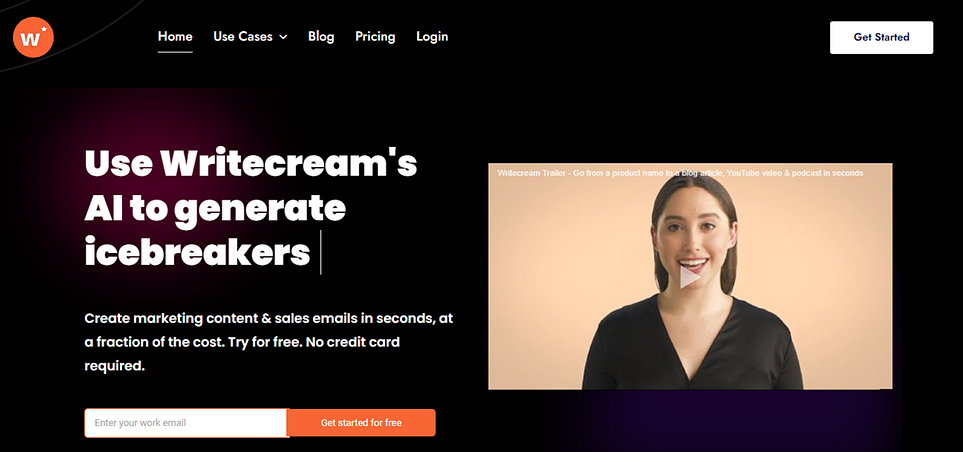This screenshot has height=452, width=963.
Task: Focus the Enter your work email field
Action: coord(186,423)
